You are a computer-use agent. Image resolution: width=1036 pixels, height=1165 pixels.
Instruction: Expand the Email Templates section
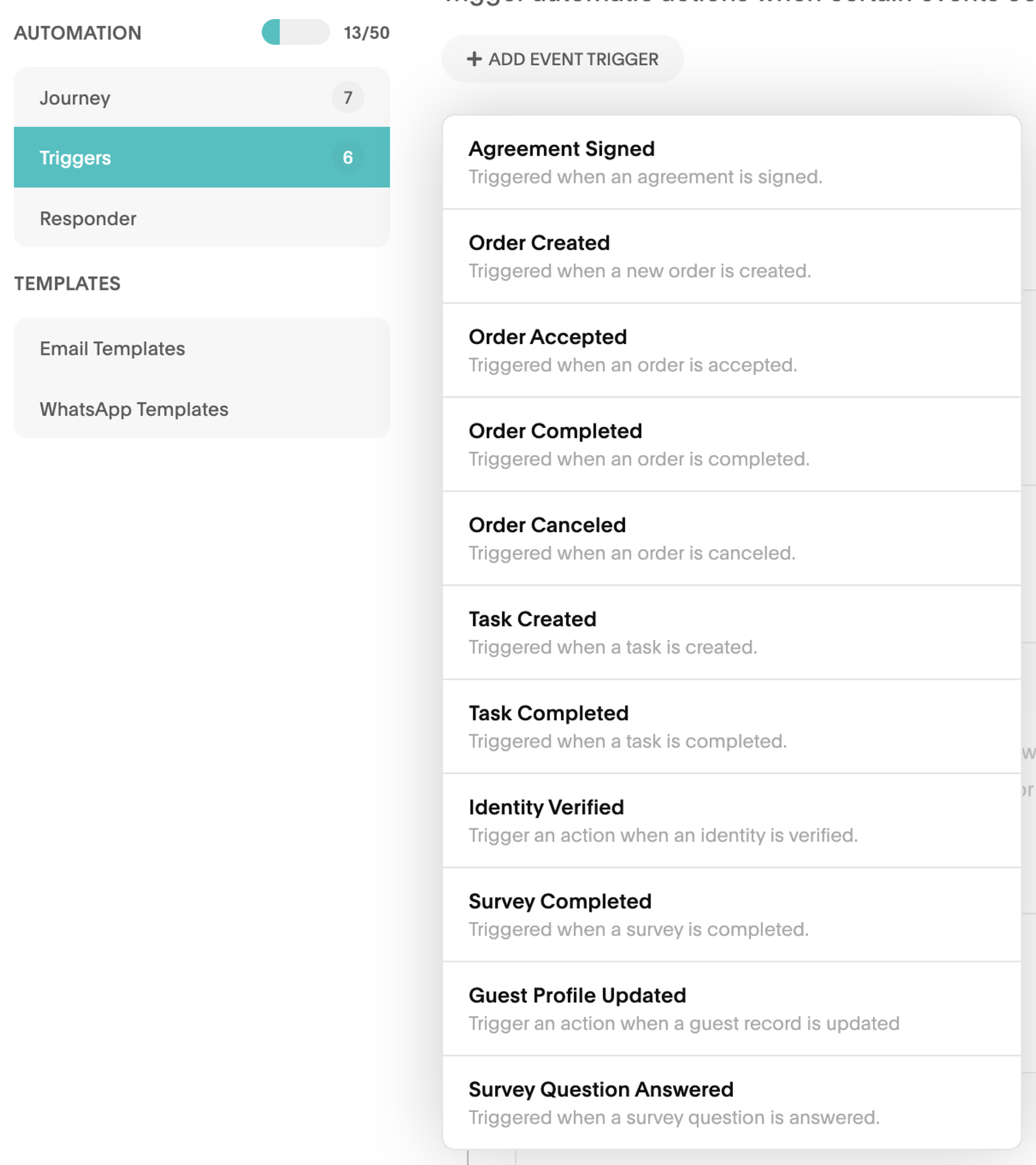112,348
